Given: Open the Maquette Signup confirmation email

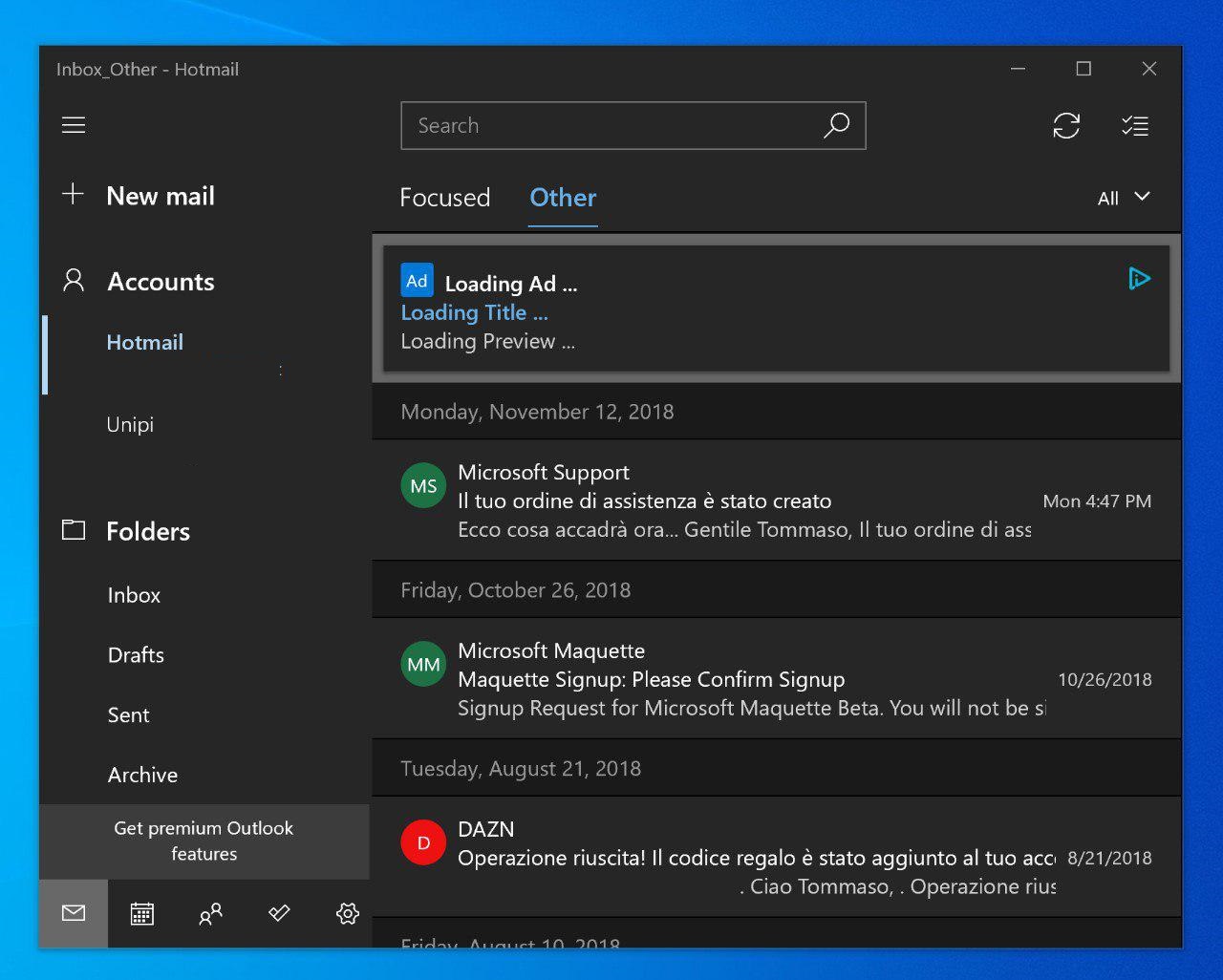Looking at the screenshot, I should coord(776,679).
